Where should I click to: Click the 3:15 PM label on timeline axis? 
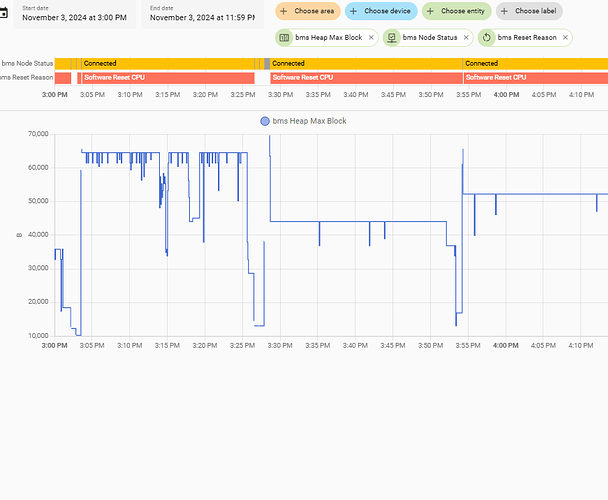pos(168,95)
